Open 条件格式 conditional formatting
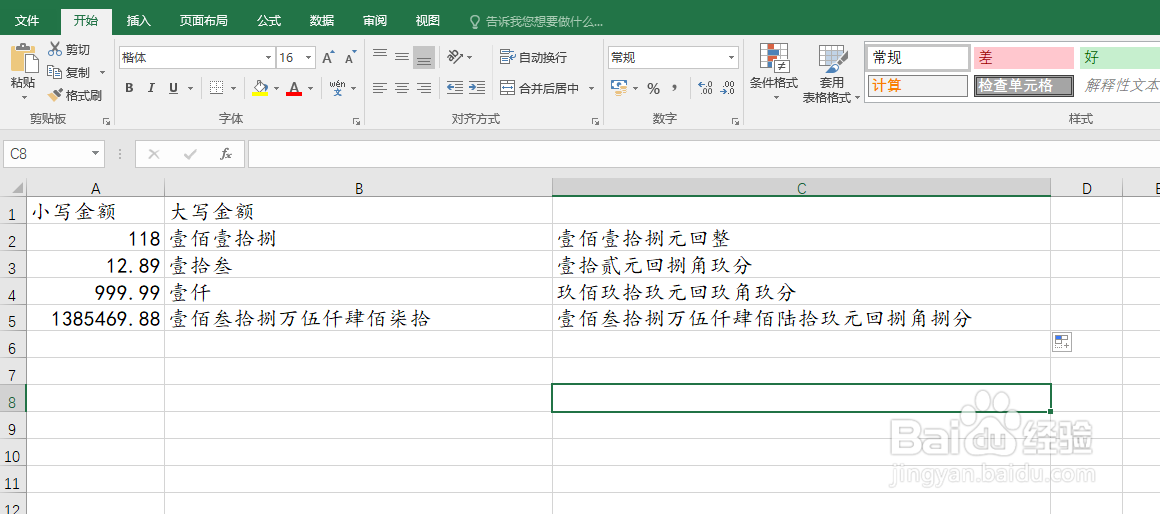Image resolution: width=1160 pixels, height=514 pixels. (774, 72)
